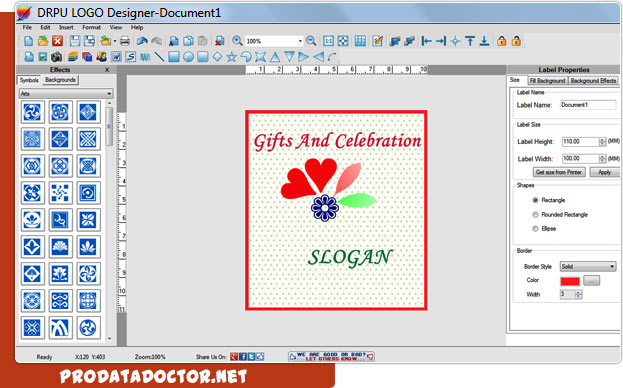Viewport: 623px width, 388px height.
Task: Click the Label Height spinner arrows
Action: (602, 142)
